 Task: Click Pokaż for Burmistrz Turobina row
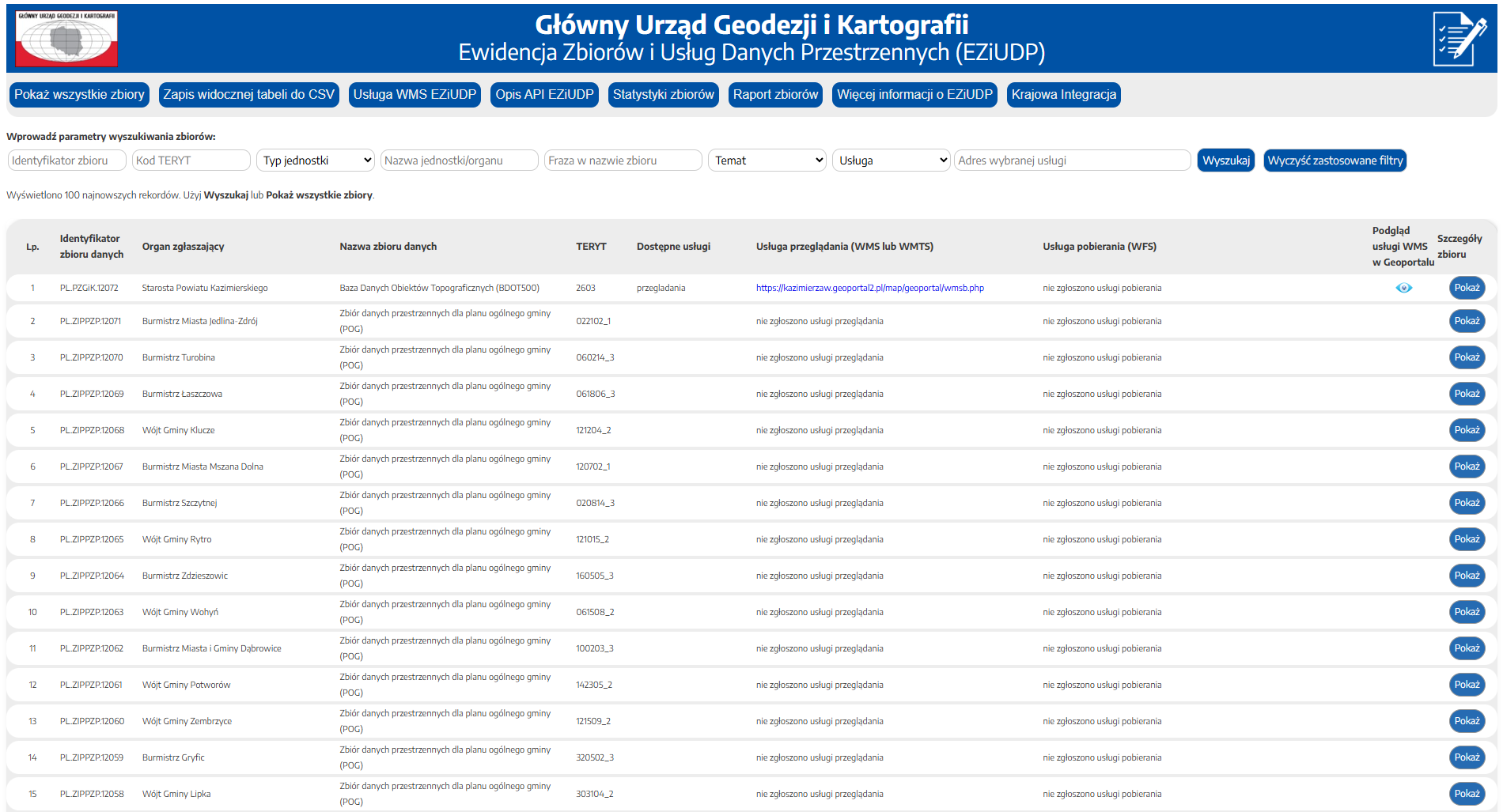tap(1467, 357)
